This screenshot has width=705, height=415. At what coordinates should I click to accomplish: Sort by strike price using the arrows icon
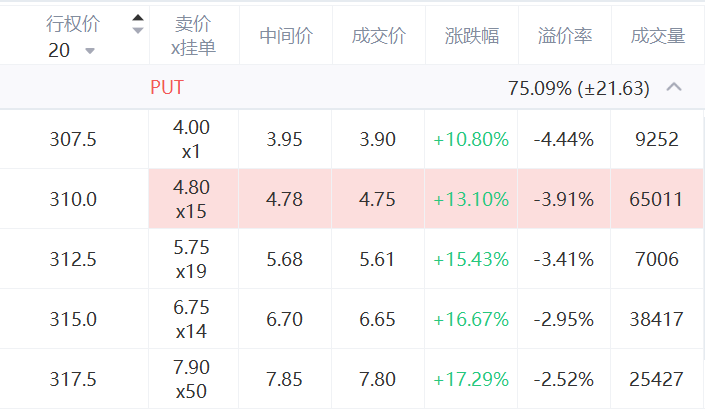coord(138,24)
